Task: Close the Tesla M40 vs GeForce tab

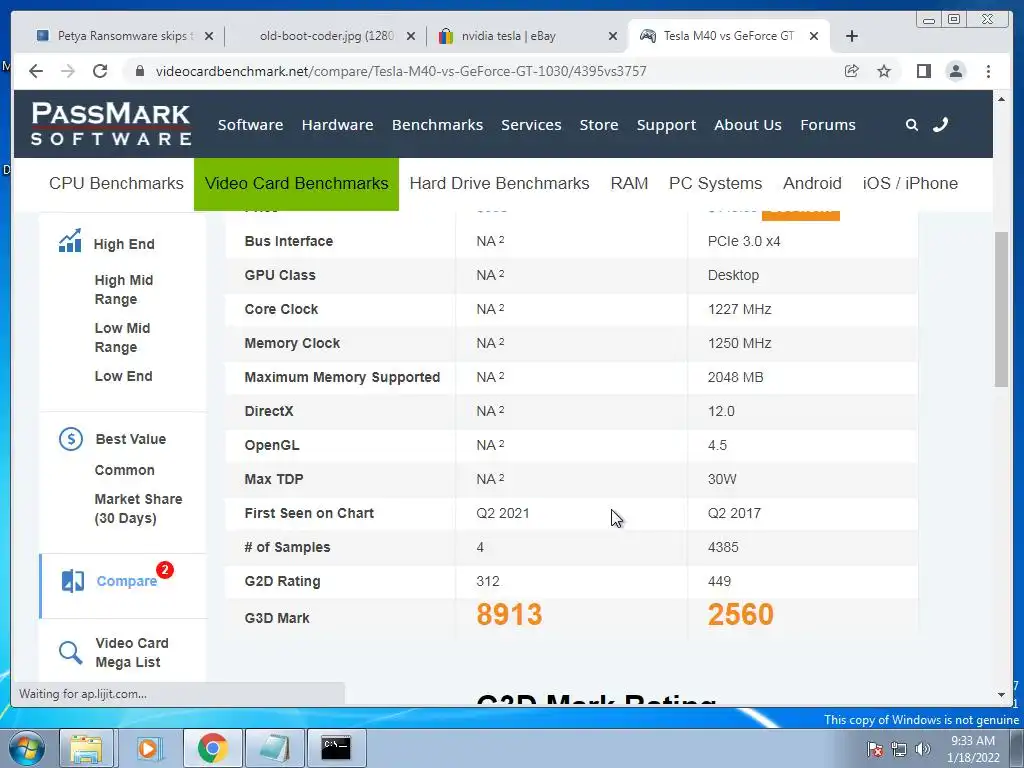Action: (814, 36)
